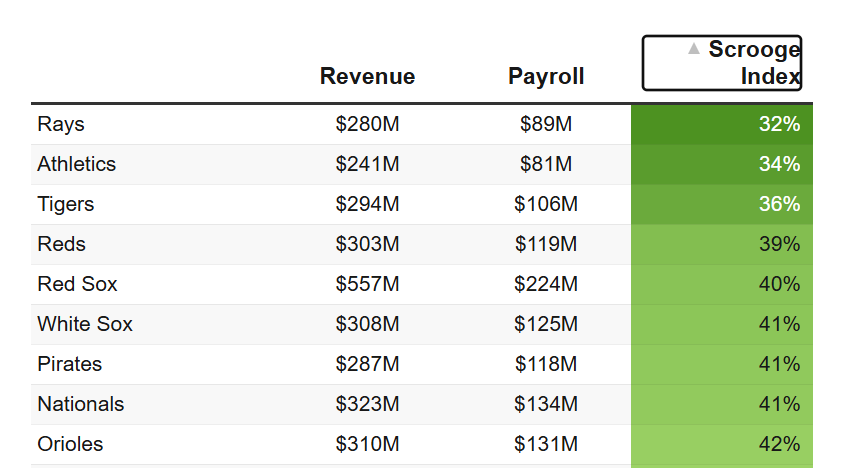Click the Orioles payroll value $131M
The width and height of the screenshot is (848, 468).
[546, 445]
